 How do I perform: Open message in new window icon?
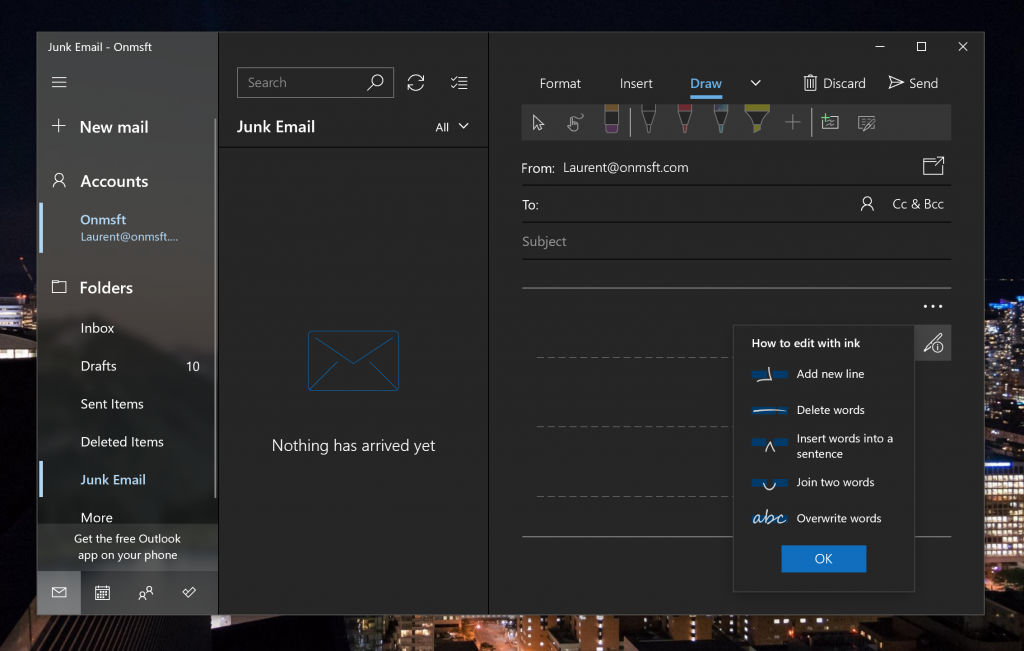[932, 166]
